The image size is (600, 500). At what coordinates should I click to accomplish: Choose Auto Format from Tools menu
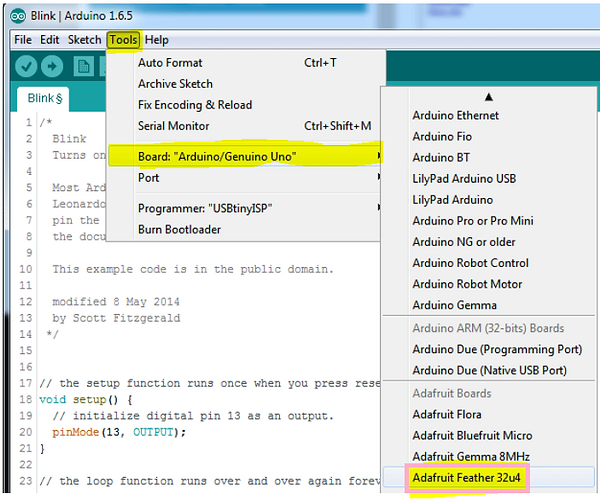pos(245,63)
